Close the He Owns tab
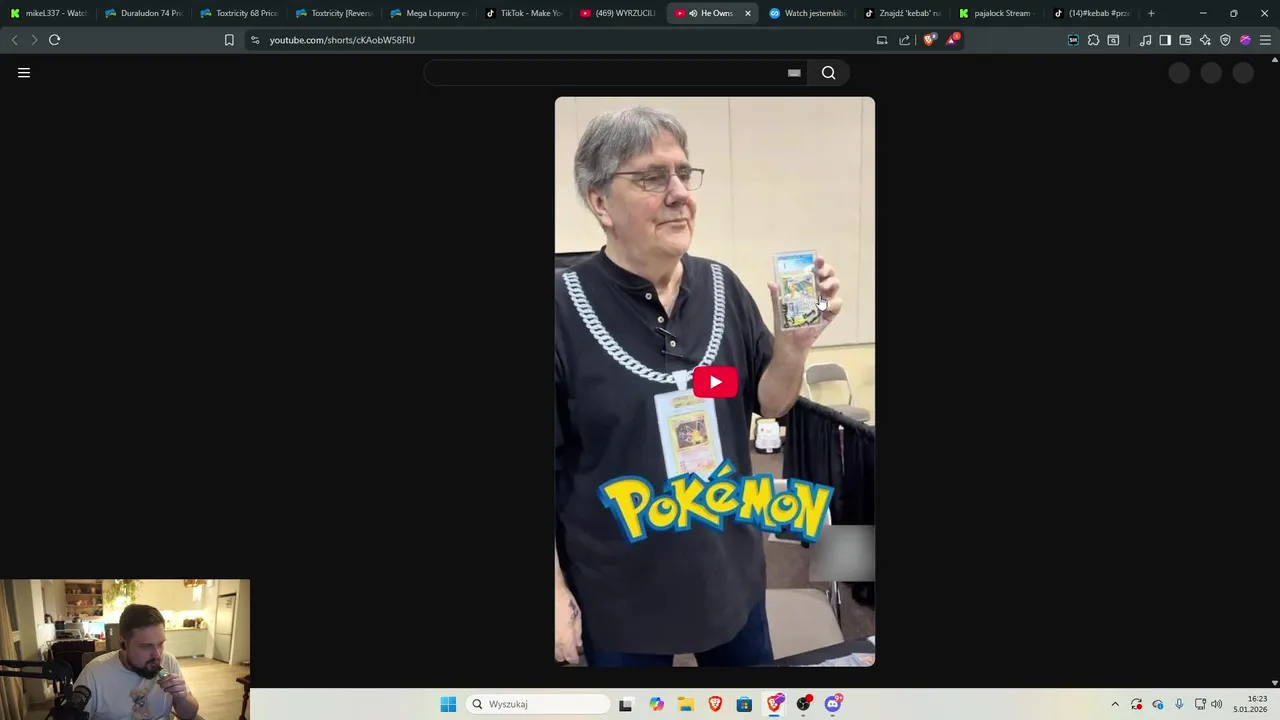The width and height of the screenshot is (1280, 720). pyautogui.click(x=747, y=13)
